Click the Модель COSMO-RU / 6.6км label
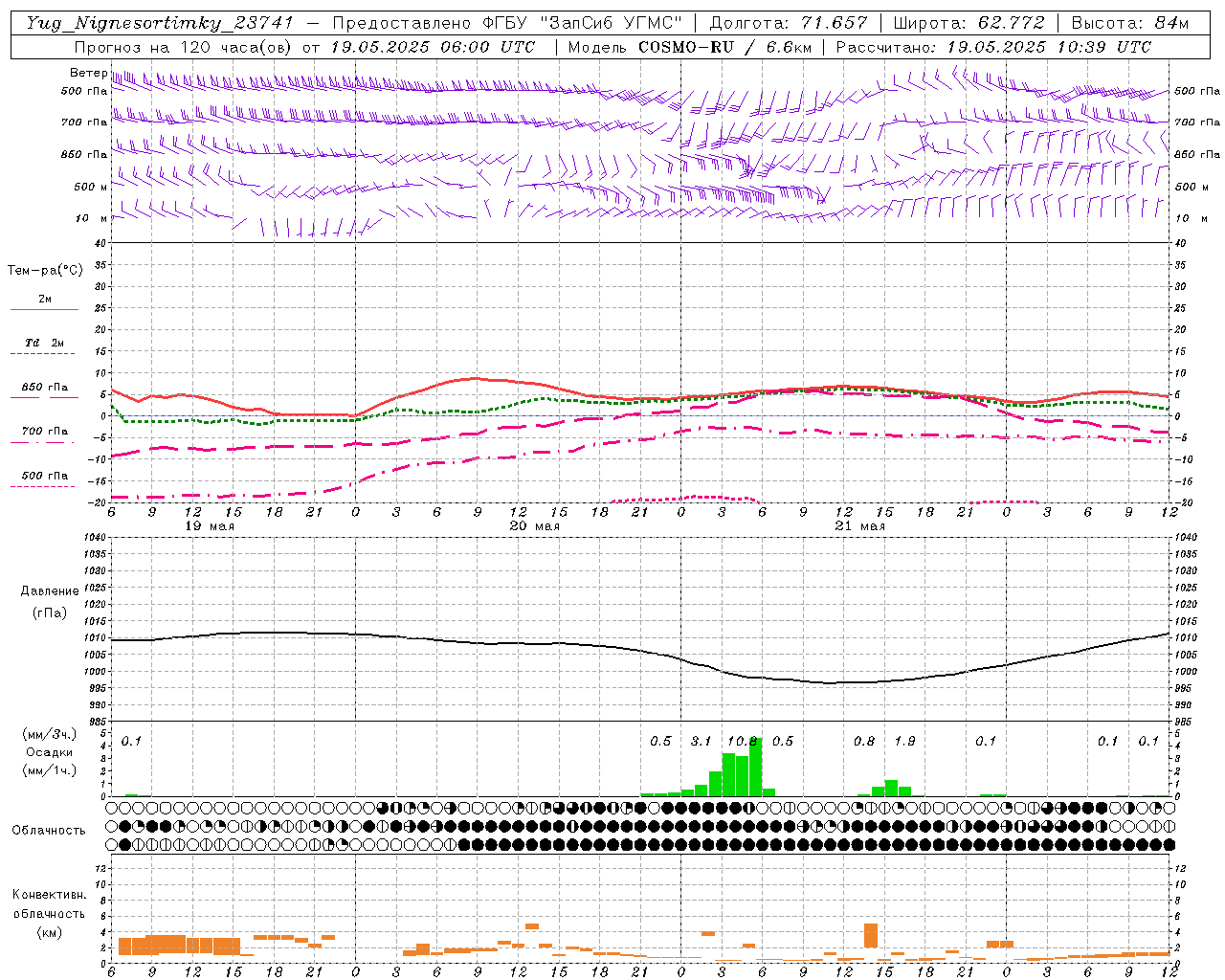Viewport: 1225px width, 980px height. point(690,47)
